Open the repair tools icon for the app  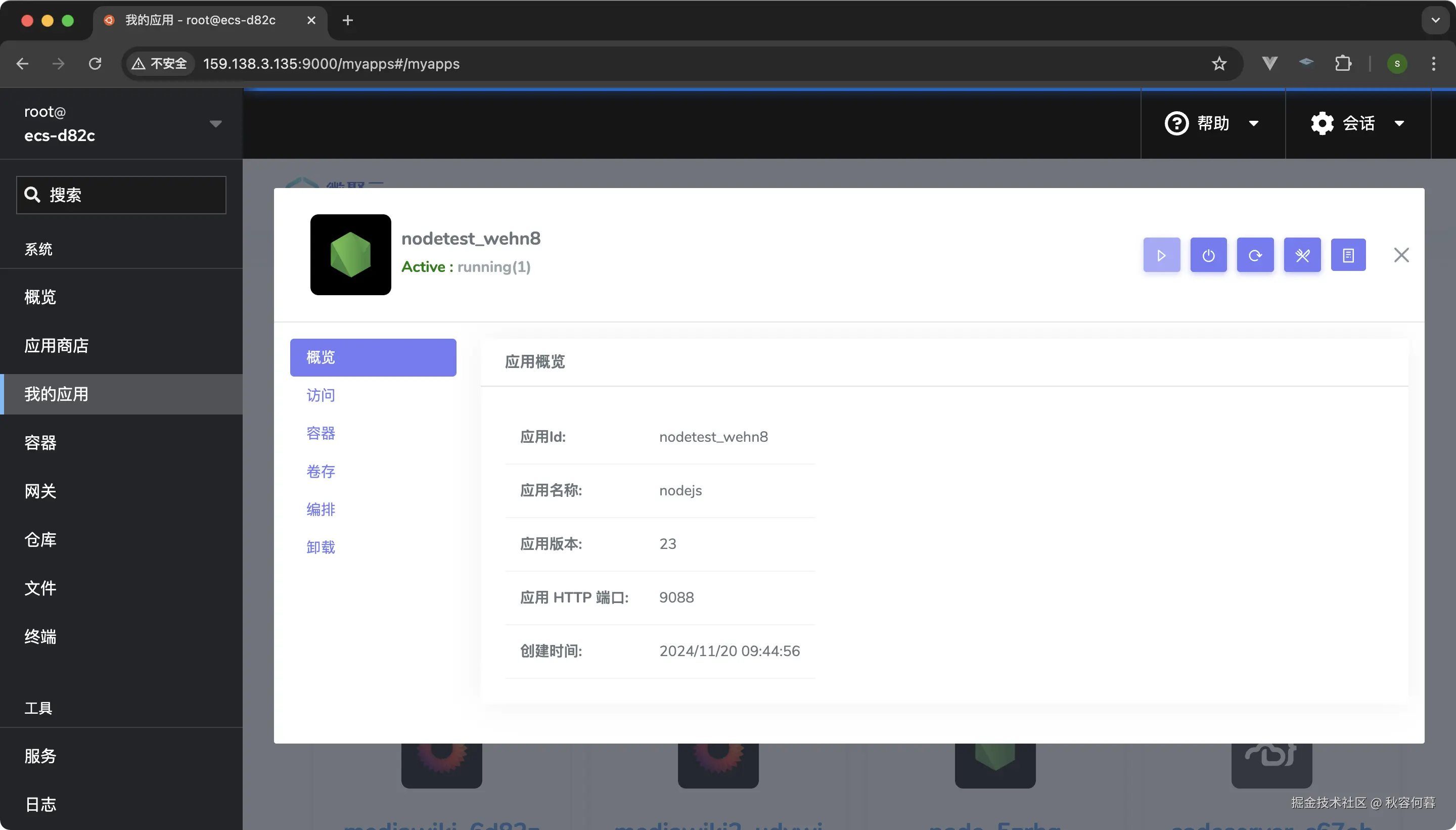pyautogui.click(x=1303, y=255)
